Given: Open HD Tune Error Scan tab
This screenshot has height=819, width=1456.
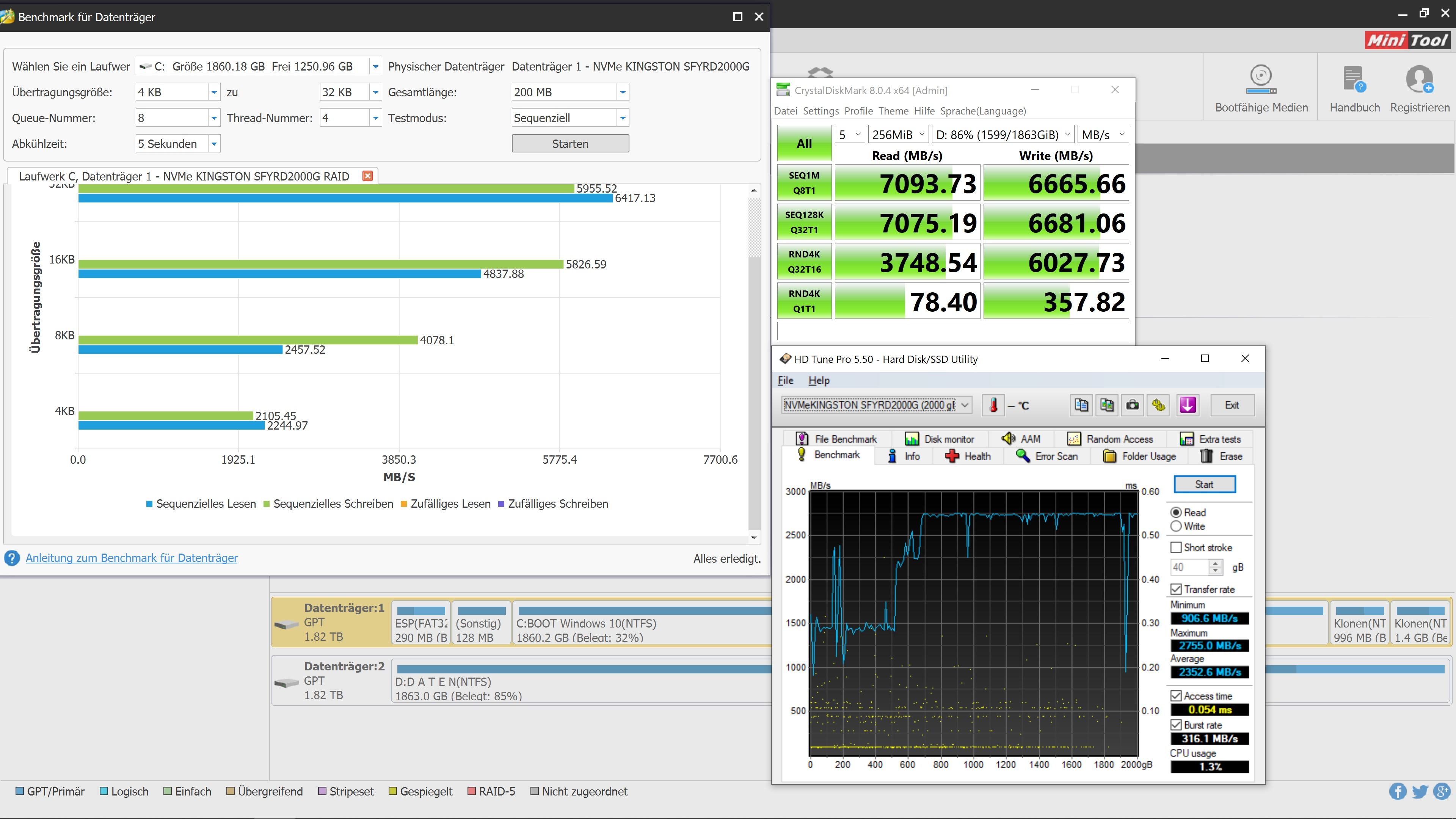Looking at the screenshot, I should point(1047,456).
